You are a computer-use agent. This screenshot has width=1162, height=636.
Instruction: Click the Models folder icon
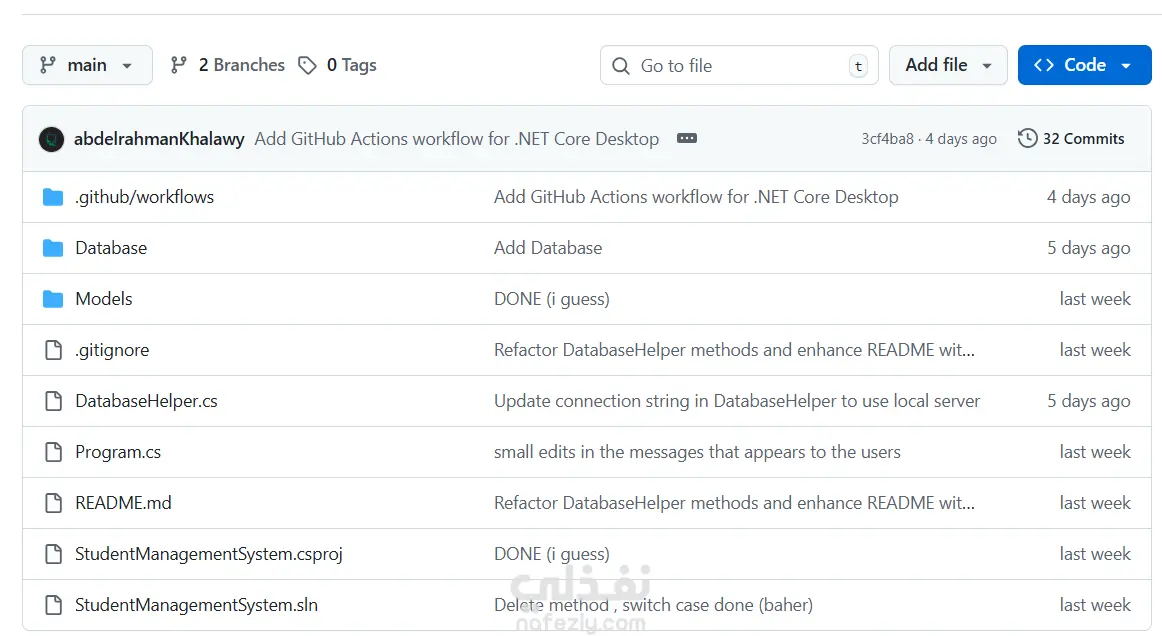pos(53,299)
